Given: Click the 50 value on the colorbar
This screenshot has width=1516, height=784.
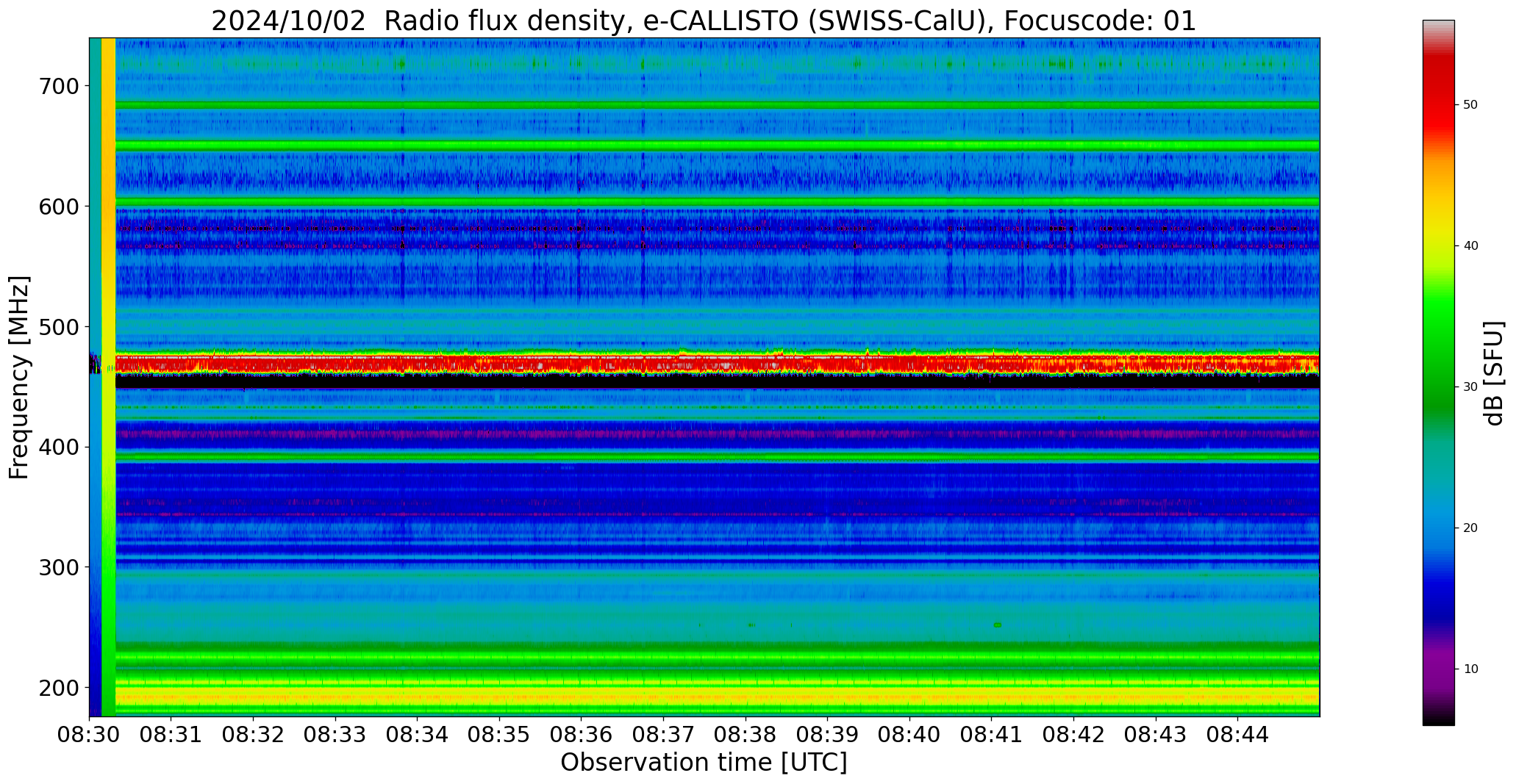Looking at the screenshot, I should 1470,105.
